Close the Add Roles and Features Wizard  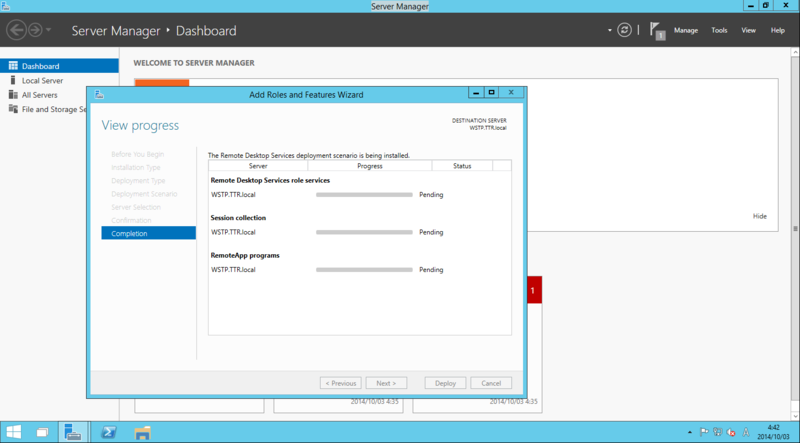click(x=511, y=92)
